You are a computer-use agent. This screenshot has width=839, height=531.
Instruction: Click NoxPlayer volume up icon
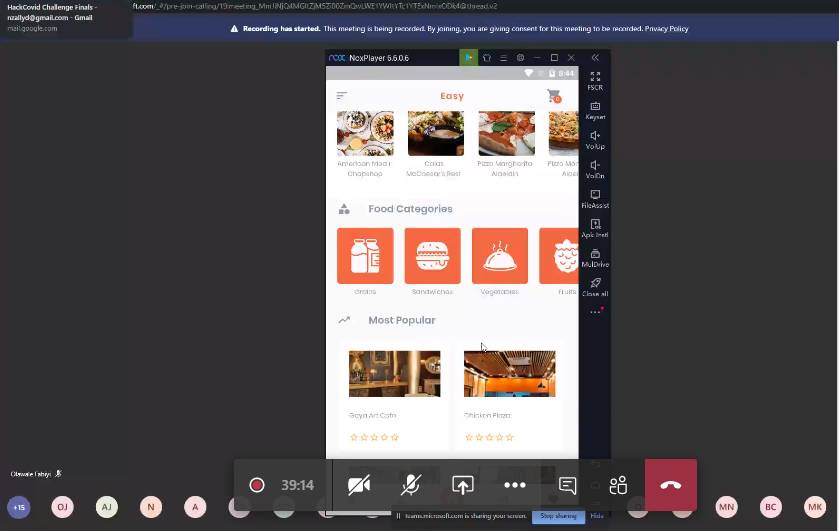pyautogui.click(x=595, y=140)
